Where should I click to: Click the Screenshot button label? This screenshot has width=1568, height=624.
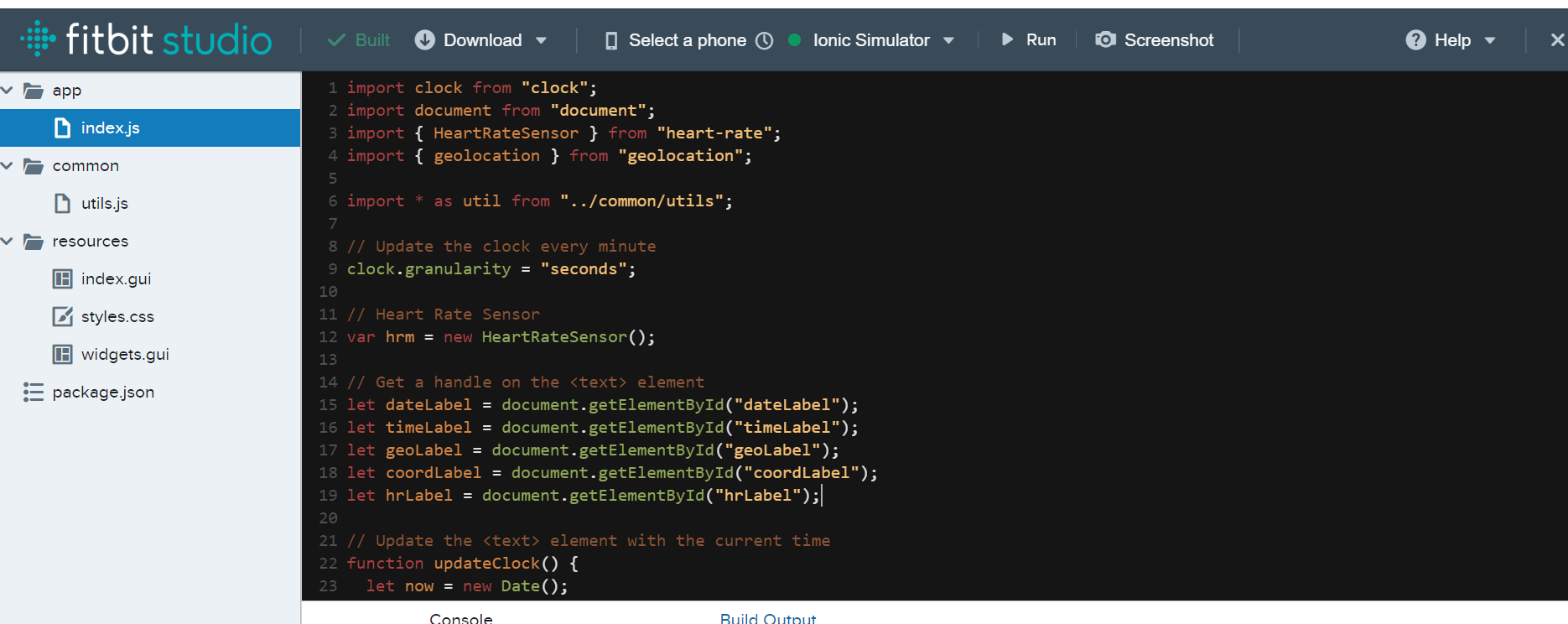[x=1169, y=40]
